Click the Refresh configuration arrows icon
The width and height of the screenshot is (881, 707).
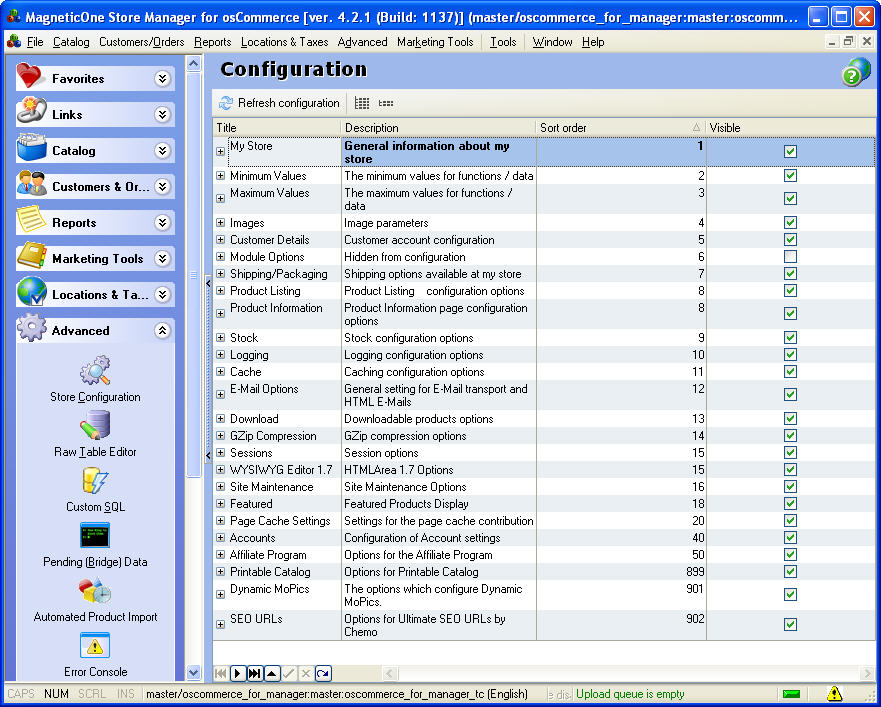click(x=226, y=103)
